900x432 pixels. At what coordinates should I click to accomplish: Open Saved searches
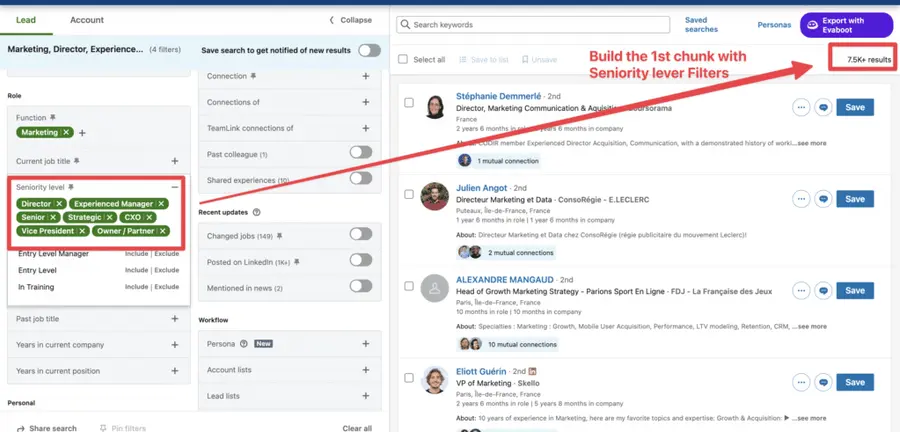pyautogui.click(x=701, y=25)
